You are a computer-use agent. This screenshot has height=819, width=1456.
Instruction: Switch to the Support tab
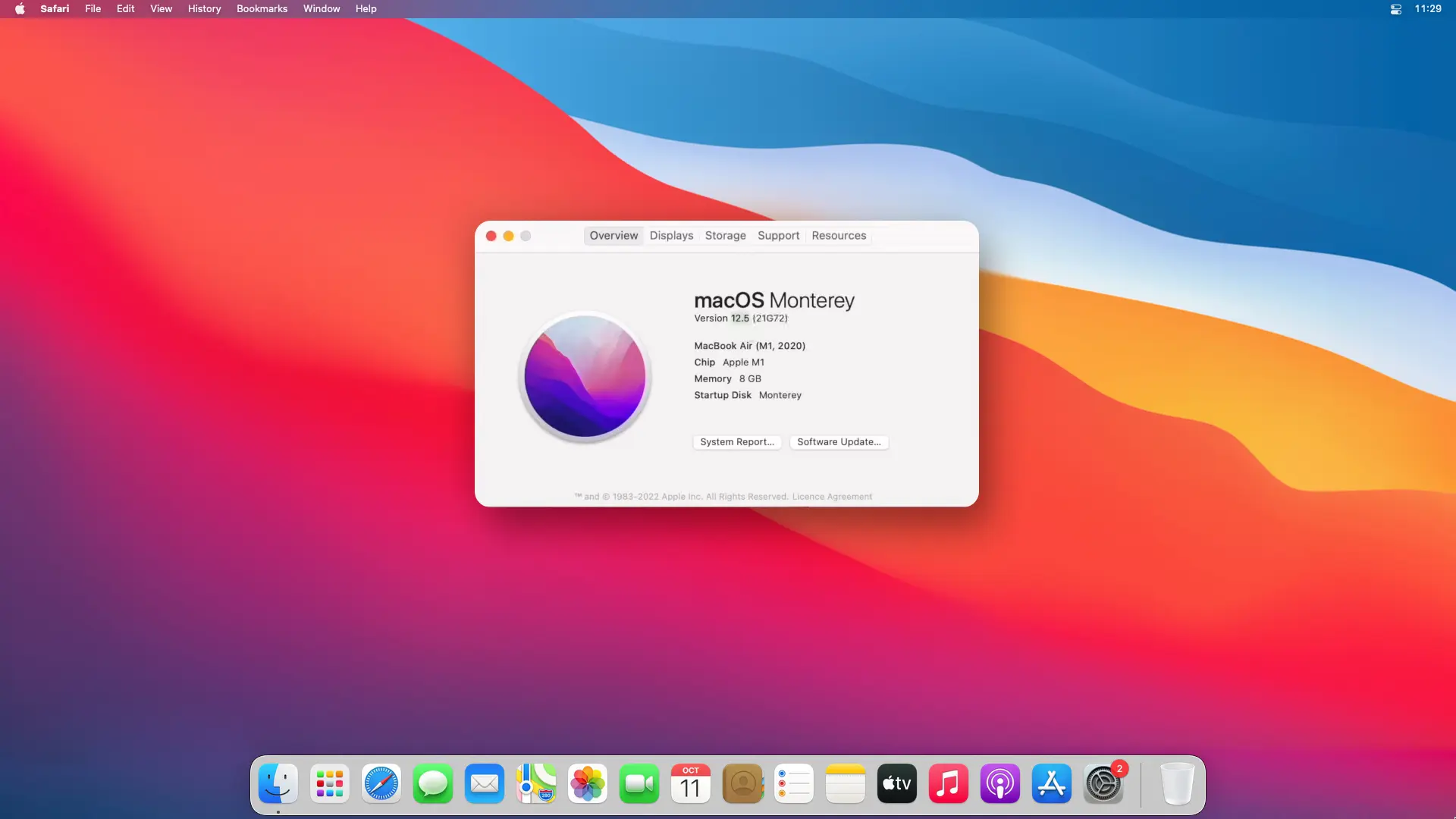tap(778, 236)
